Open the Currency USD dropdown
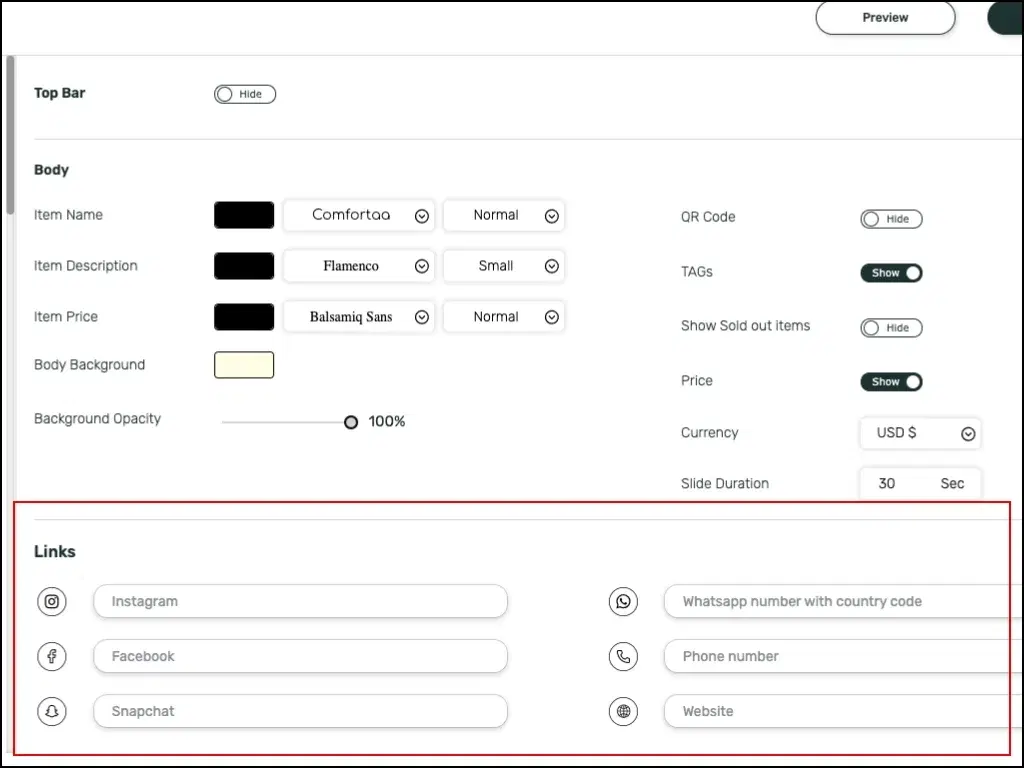 tap(920, 433)
